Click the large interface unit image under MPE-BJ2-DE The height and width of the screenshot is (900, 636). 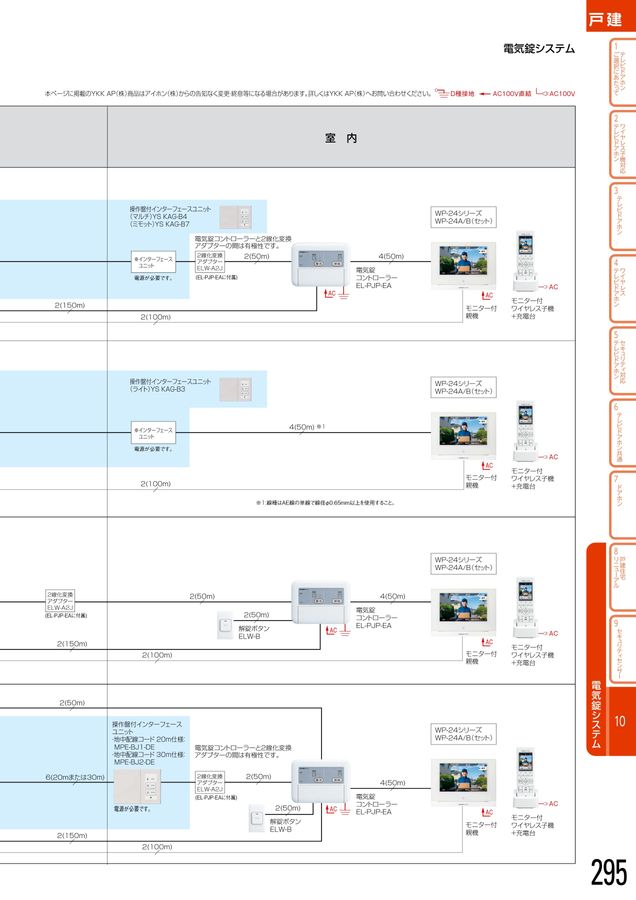[x=137, y=786]
